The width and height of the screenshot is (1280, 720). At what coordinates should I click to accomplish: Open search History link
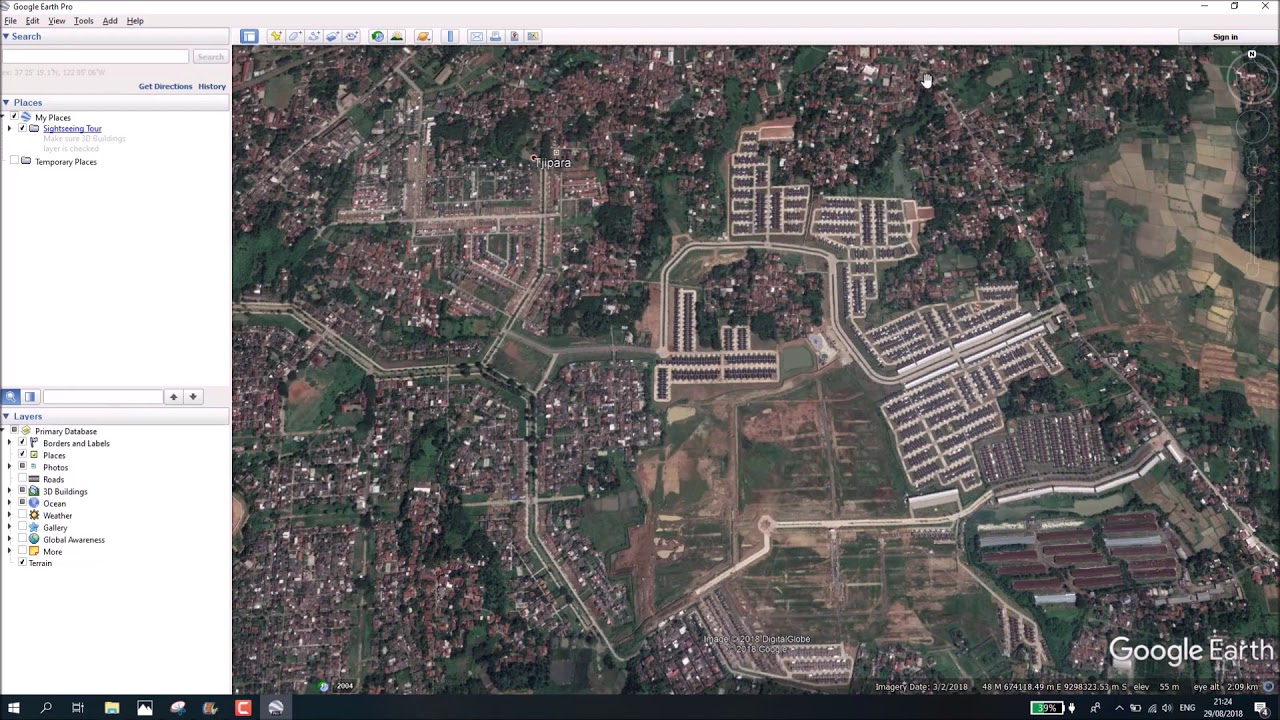pyautogui.click(x=212, y=87)
